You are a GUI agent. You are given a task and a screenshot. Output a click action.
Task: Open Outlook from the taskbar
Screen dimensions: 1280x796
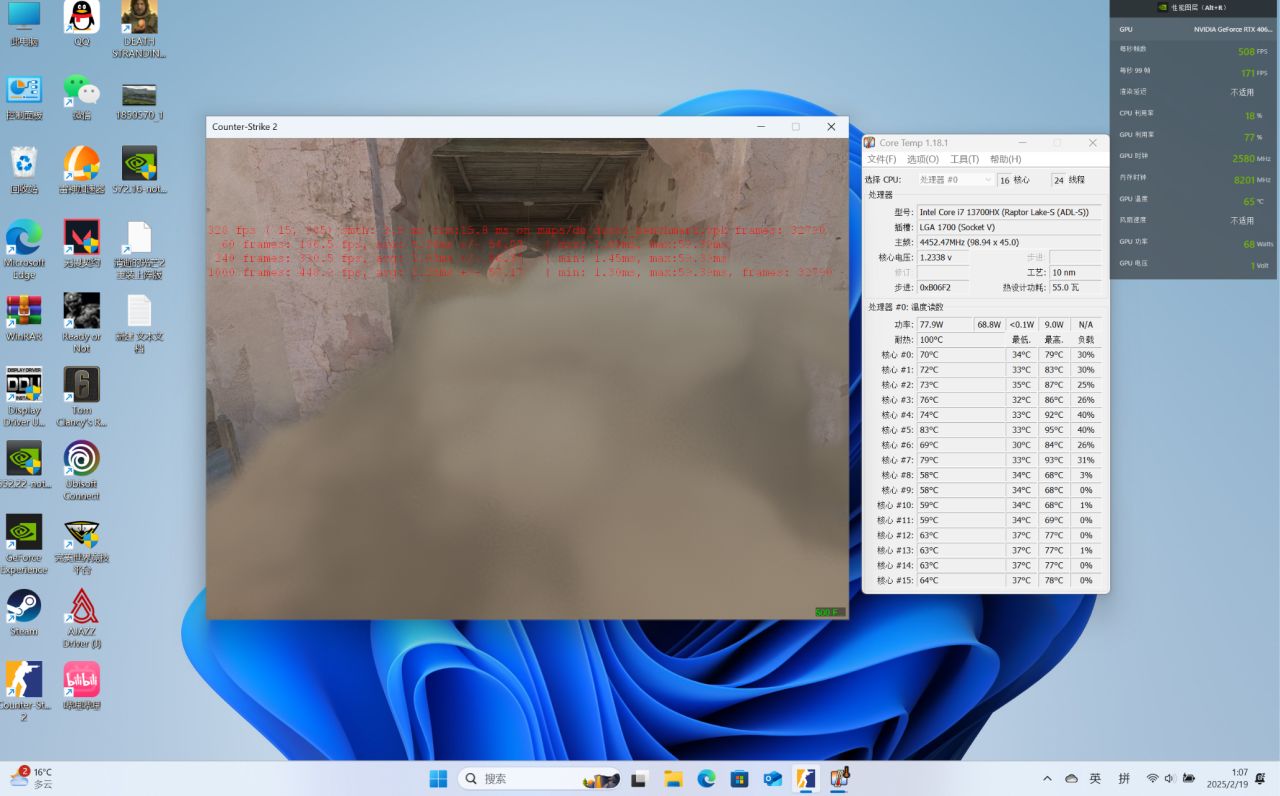tap(772, 778)
